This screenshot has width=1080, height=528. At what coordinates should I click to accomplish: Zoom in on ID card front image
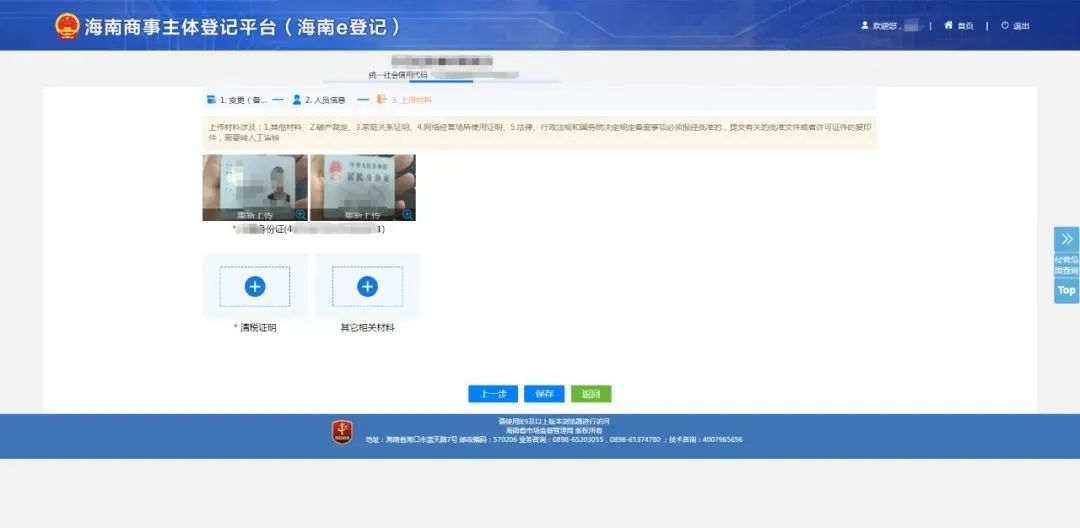(x=300, y=214)
